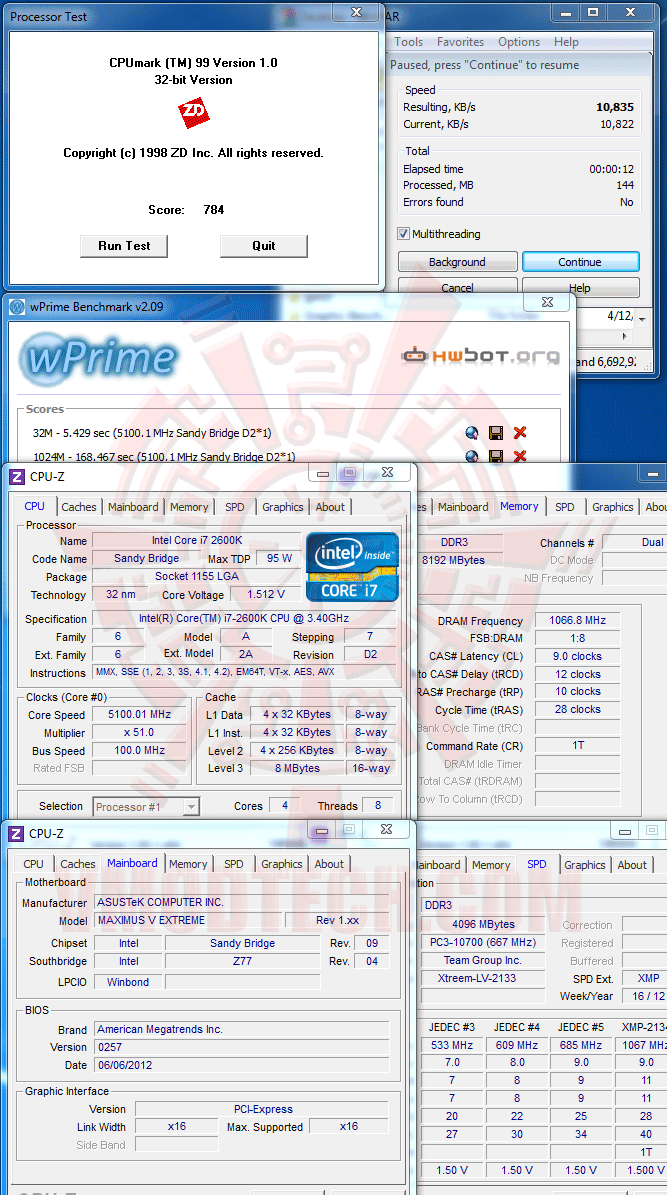Click Help button in WinRAR benchmark dialog

point(580,287)
